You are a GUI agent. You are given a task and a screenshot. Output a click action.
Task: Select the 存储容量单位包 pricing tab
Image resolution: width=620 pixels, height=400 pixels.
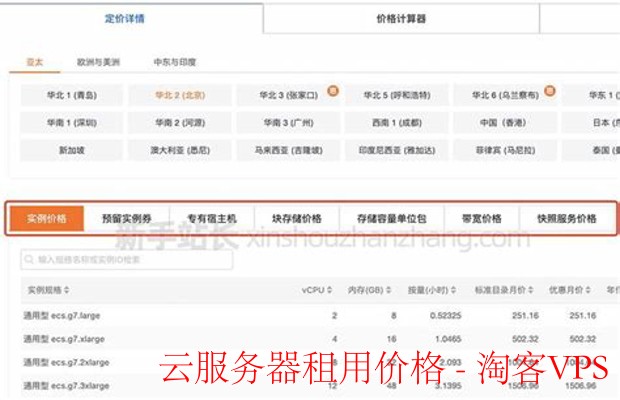[391, 219]
